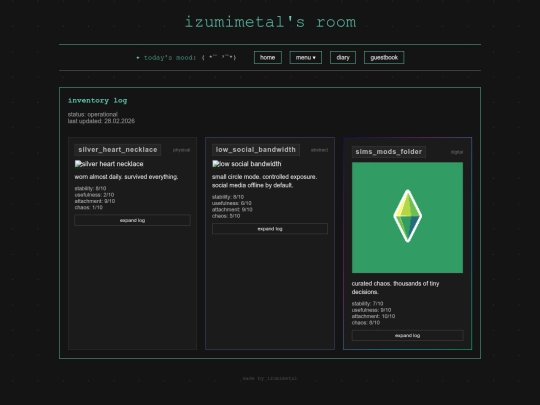Click "usefulness: 2/10" in necklace card
The width and height of the screenshot is (540, 405).
pos(94,195)
